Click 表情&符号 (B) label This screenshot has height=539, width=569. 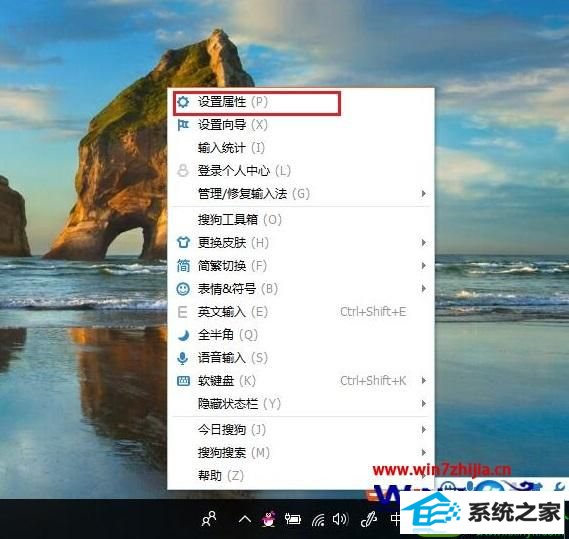pos(238,289)
